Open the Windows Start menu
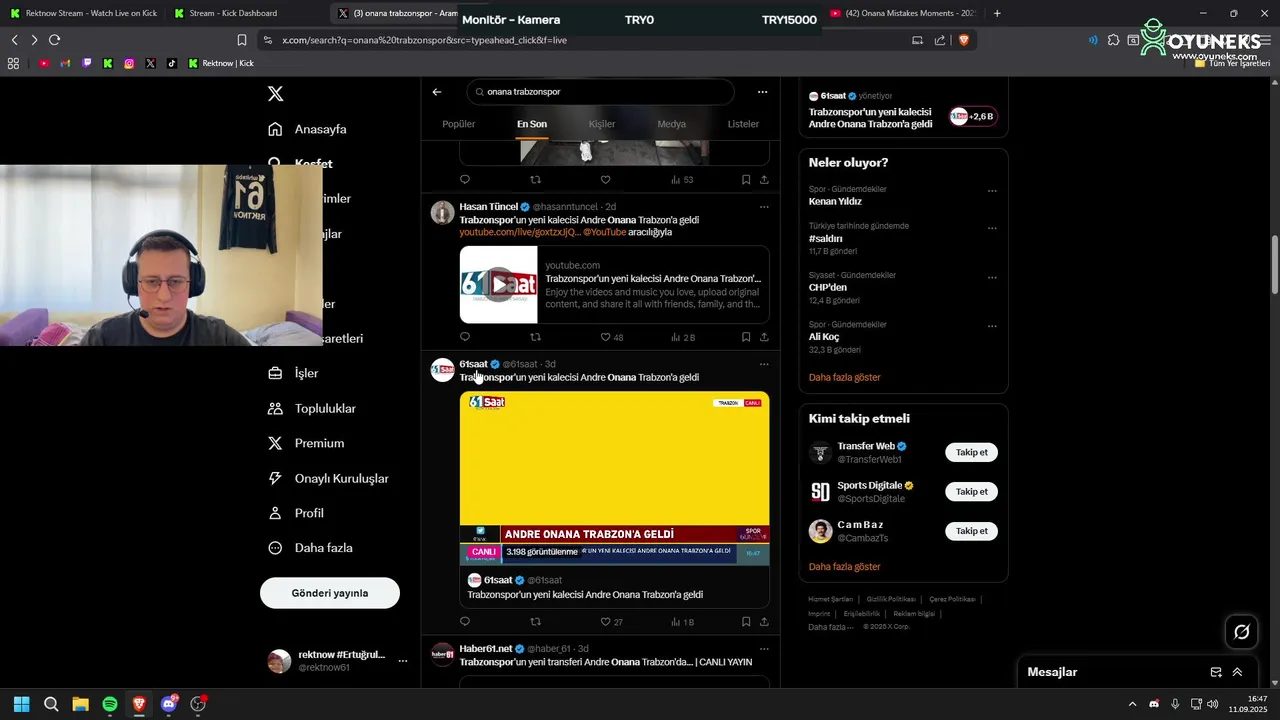The width and height of the screenshot is (1280, 720). pos(21,704)
